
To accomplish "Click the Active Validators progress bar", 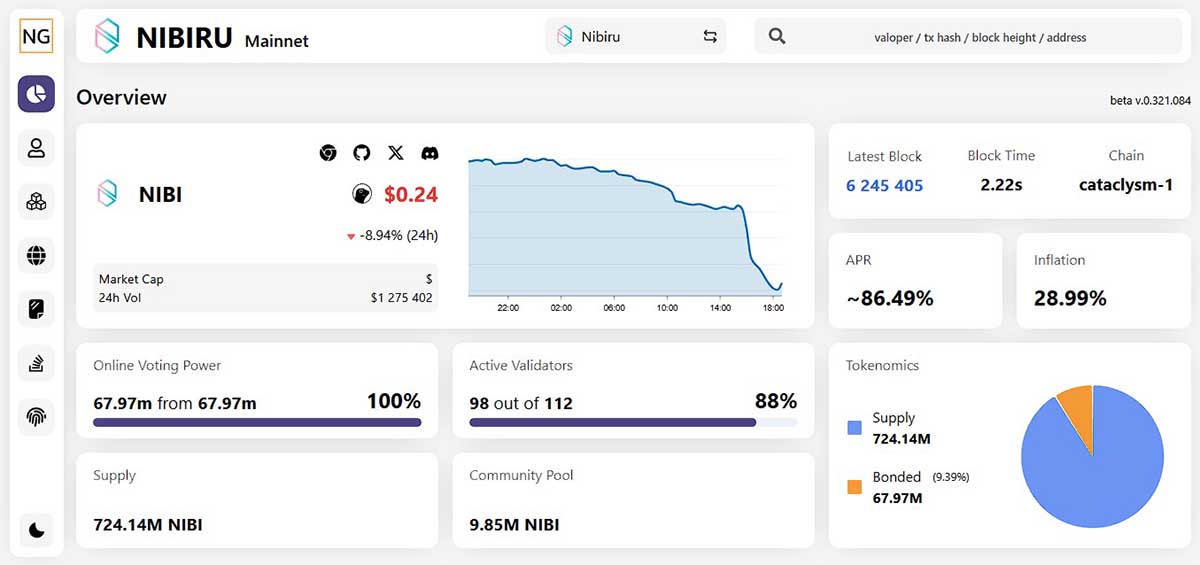I will [x=633, y=422].
